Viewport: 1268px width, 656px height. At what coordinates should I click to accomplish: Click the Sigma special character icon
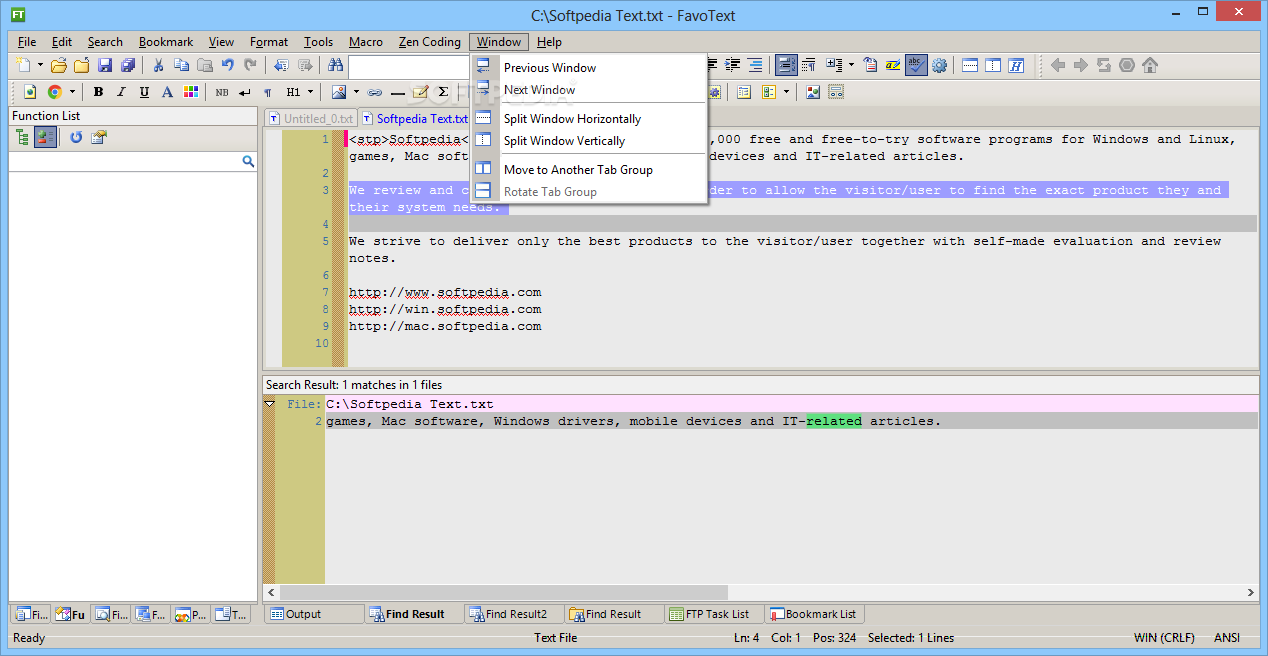444,92
